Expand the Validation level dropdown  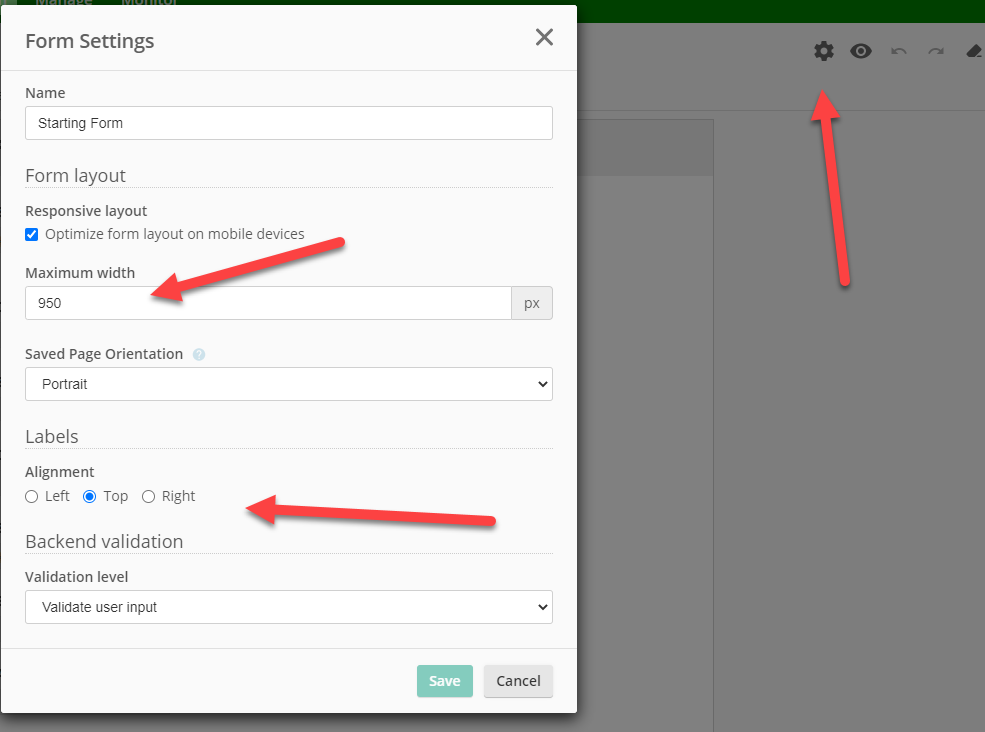coord(288,607)
